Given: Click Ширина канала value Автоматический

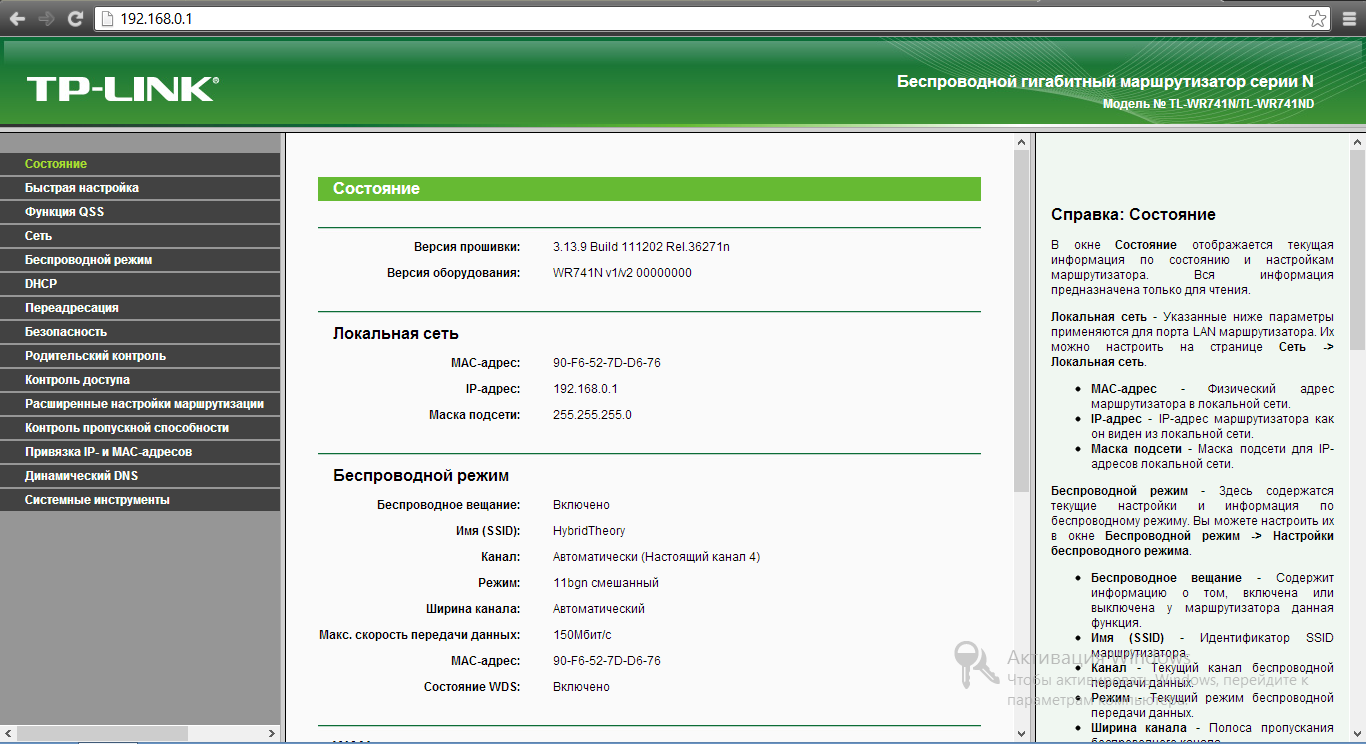Looking at the screenshot, I should tap(599, 609).
